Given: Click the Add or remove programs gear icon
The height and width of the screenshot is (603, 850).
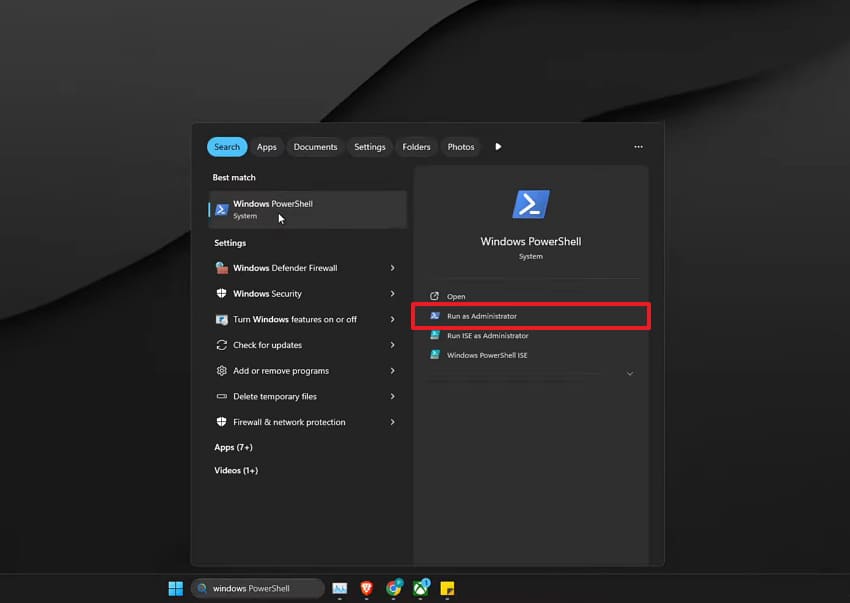Looking at the screenshot, I should [222, 371].
